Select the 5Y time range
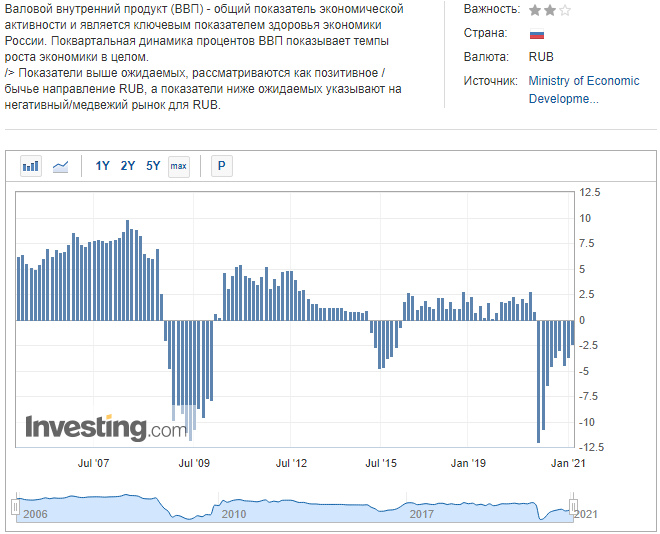660x534 pixels. tap(153, 166)
